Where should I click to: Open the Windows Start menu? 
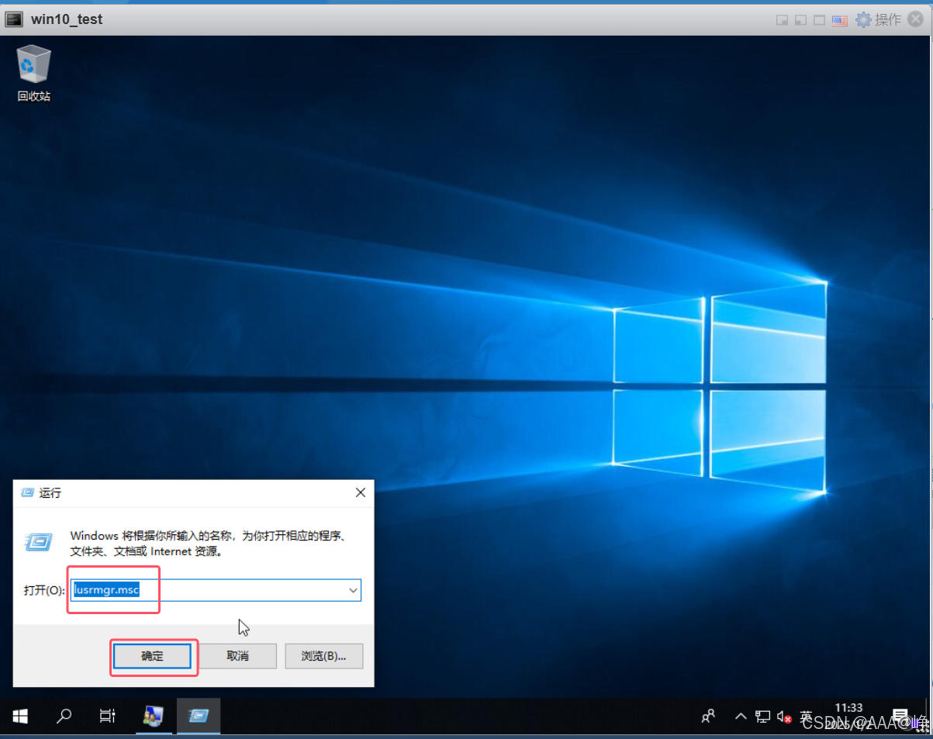[x=20, y=716]
